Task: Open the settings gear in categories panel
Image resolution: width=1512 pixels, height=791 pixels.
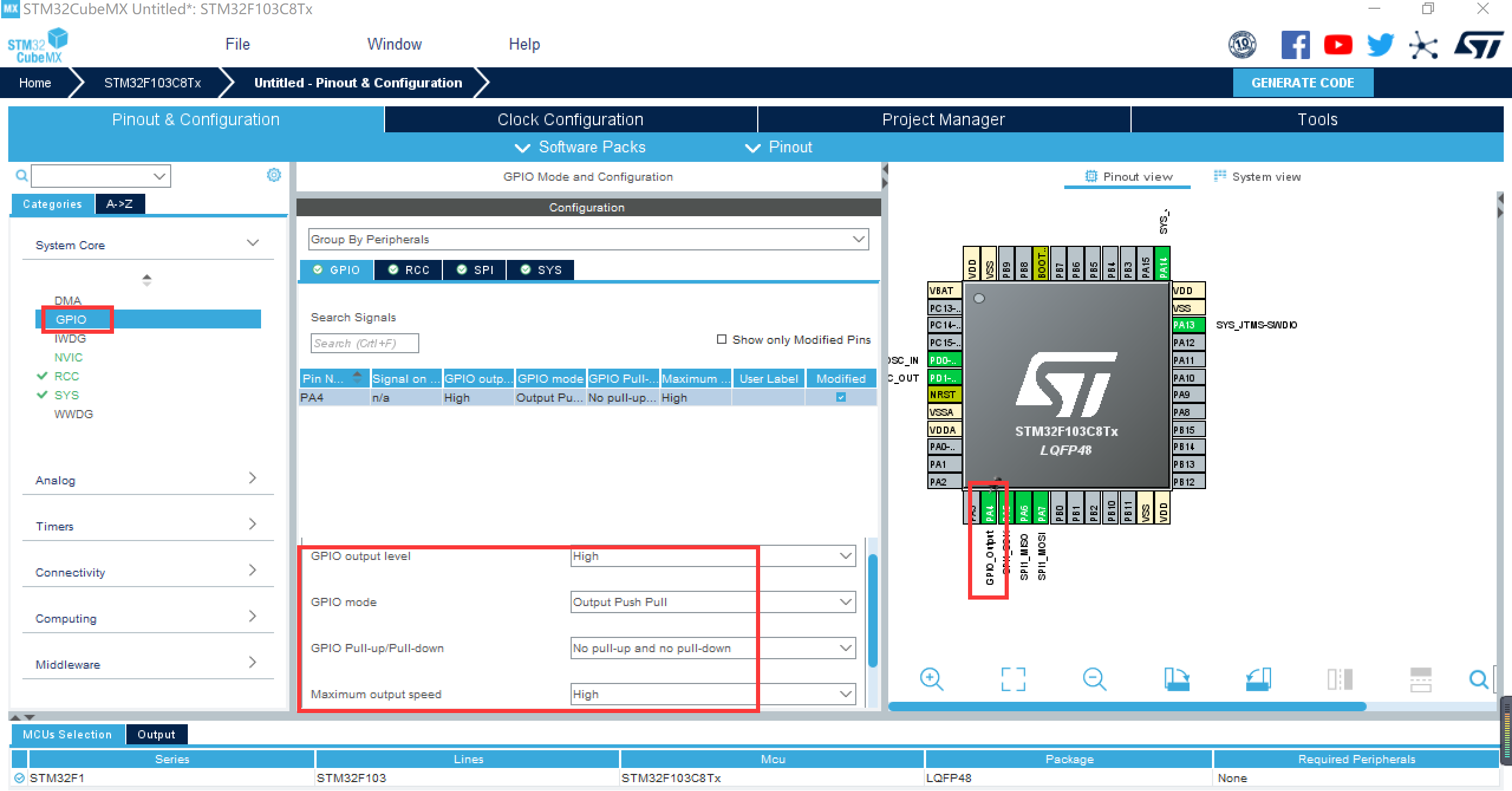Action: (x=274, y=175)
